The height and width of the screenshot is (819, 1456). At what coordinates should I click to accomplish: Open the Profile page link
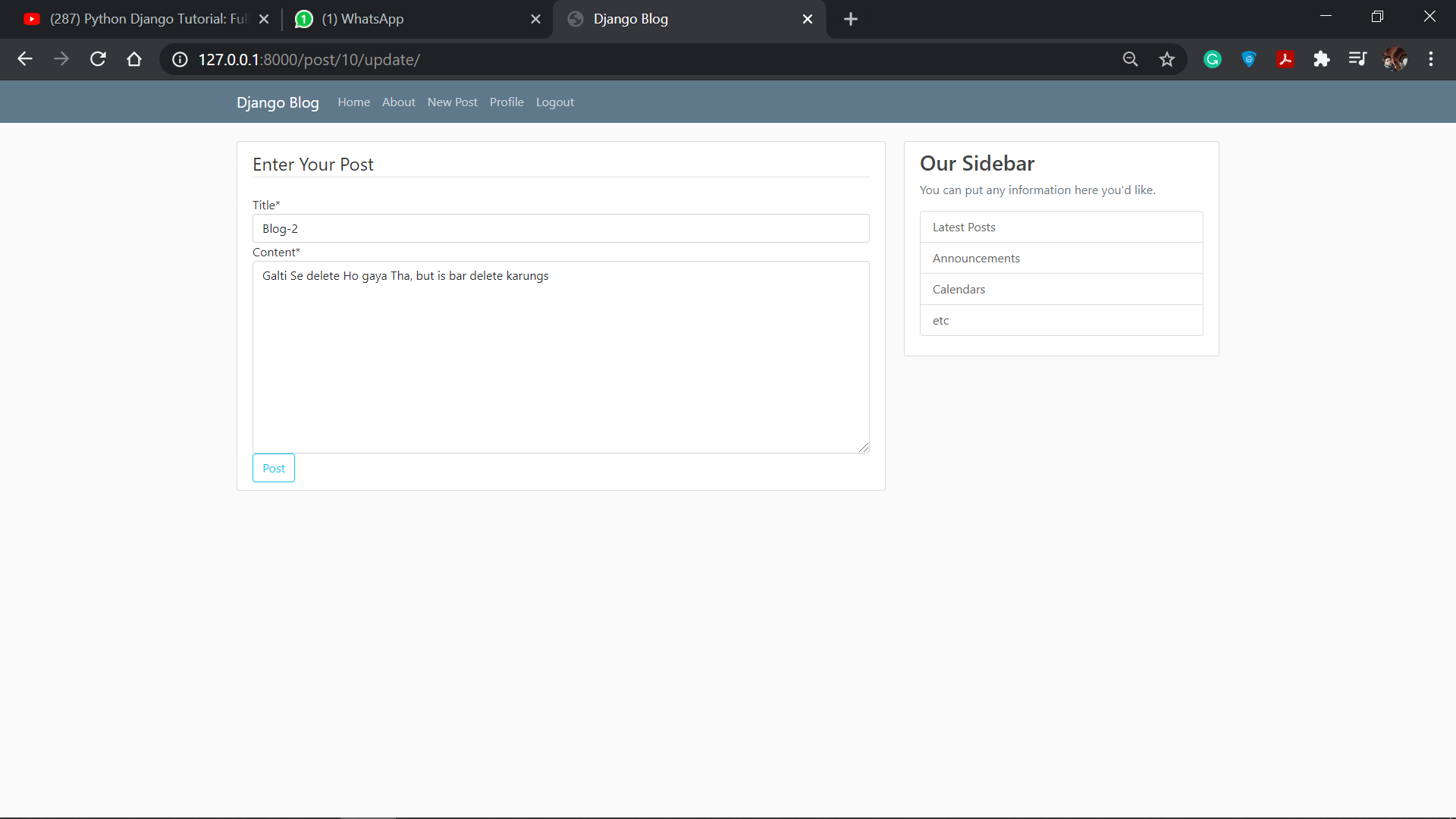tap(507, 102)
